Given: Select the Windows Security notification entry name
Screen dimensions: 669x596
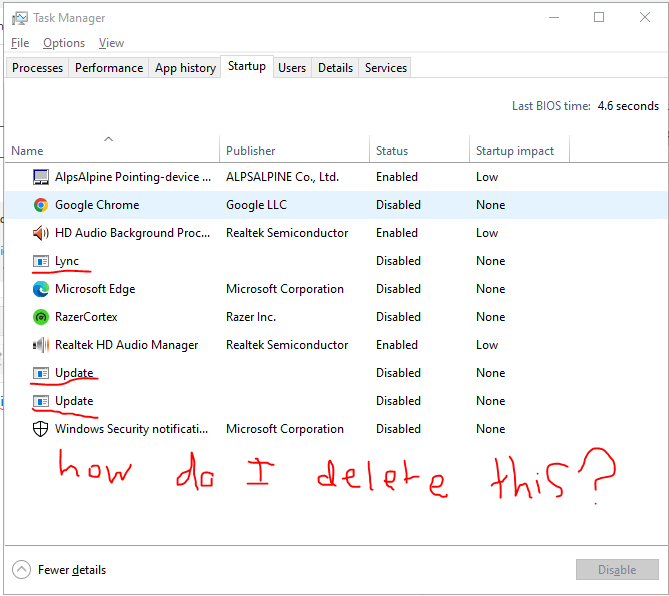Looking at the screenshot, I should tap(132, 429).
